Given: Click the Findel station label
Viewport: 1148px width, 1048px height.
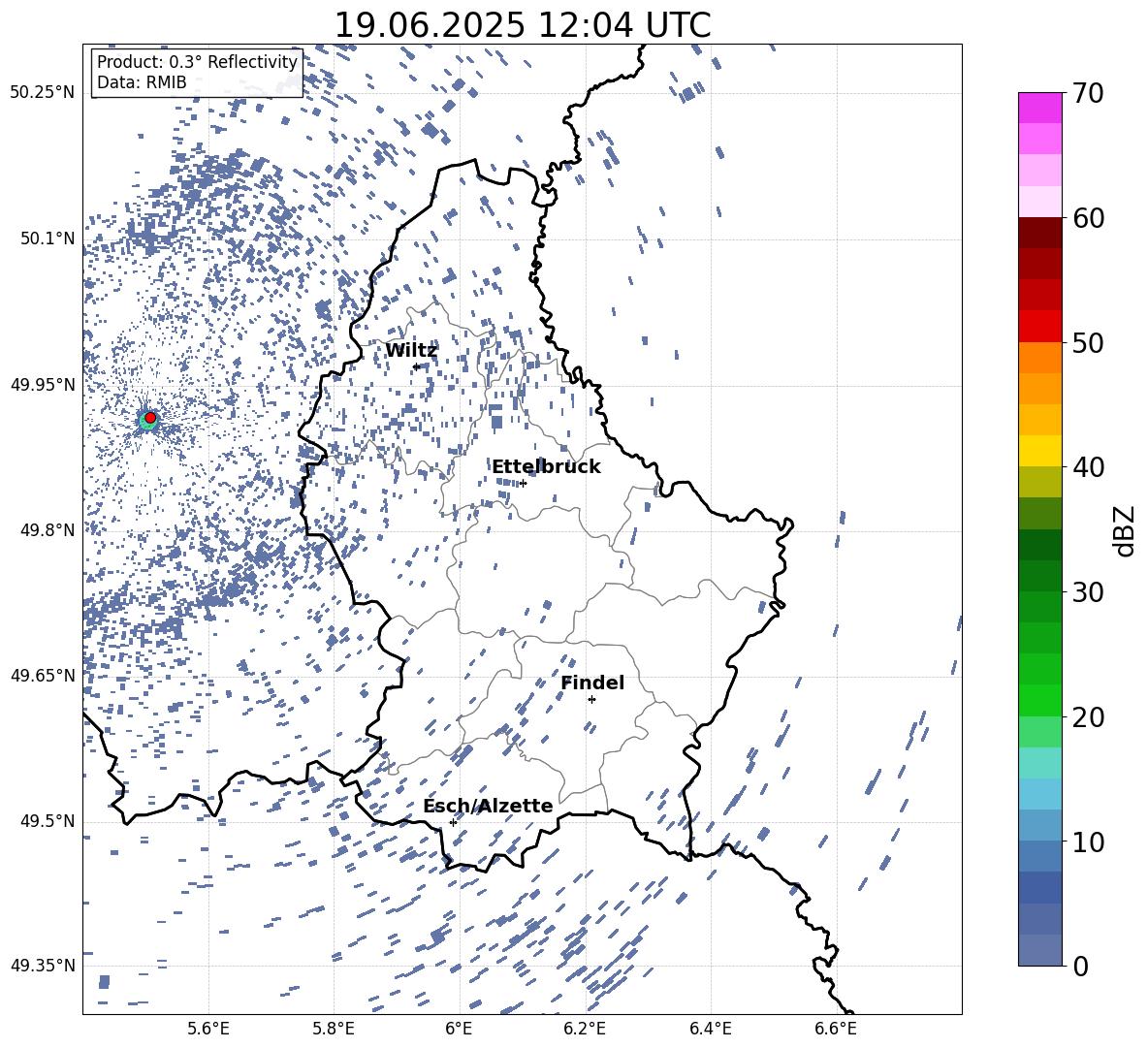Looking at the screenshot, I should pos(592,683).
